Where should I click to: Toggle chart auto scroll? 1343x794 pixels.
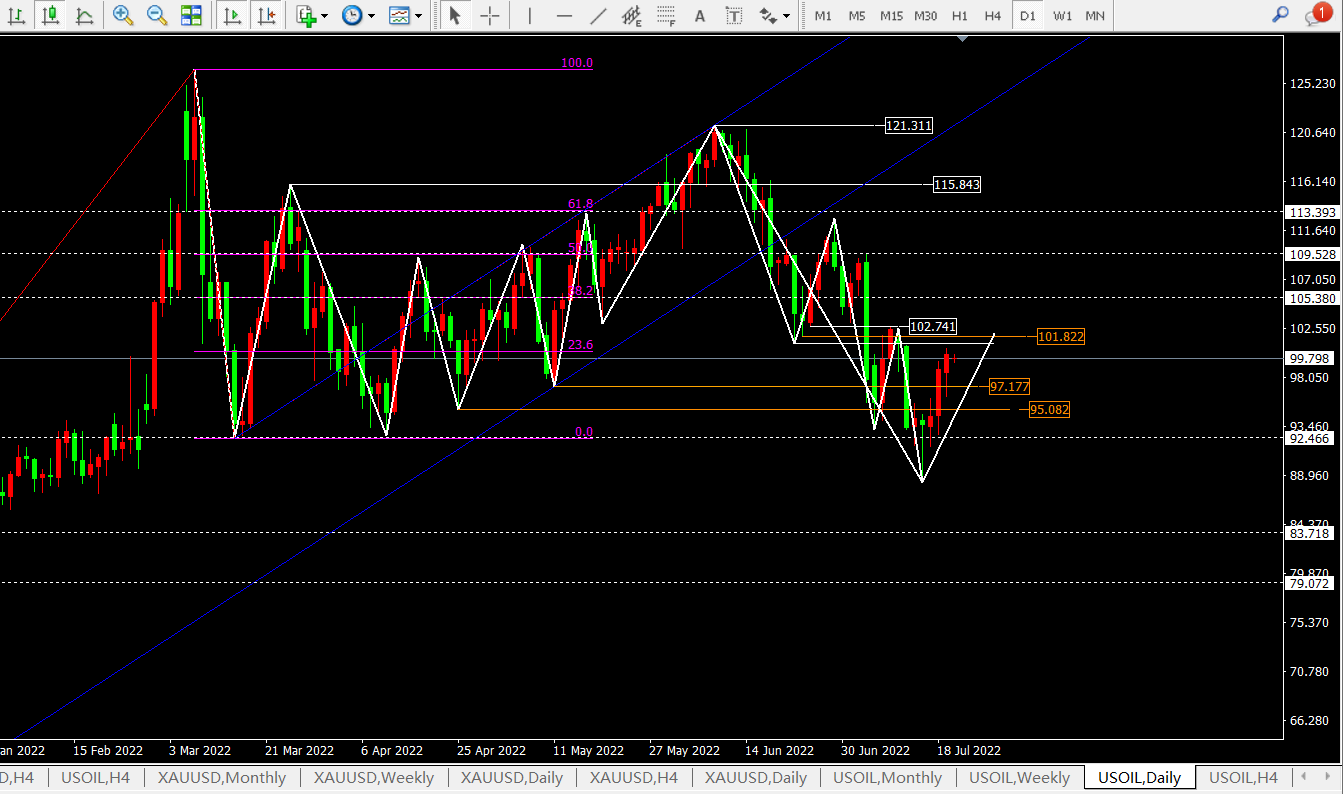point(232,15)
